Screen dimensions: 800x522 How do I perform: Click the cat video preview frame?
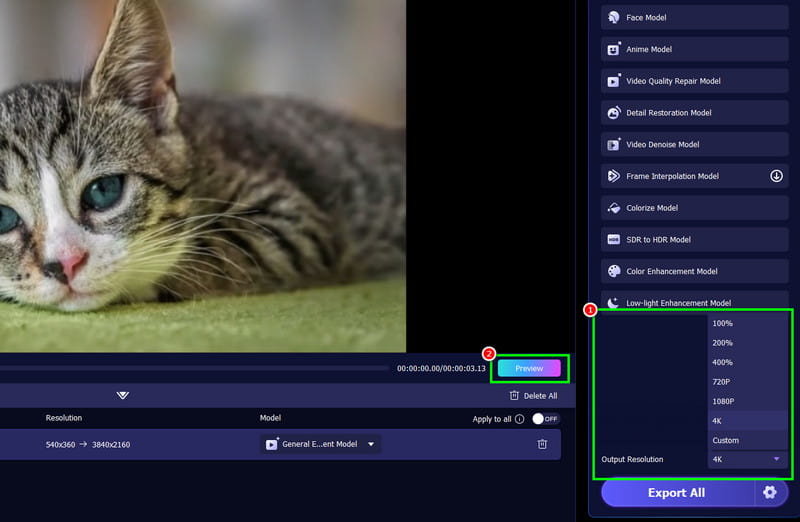tap(203, 176)
